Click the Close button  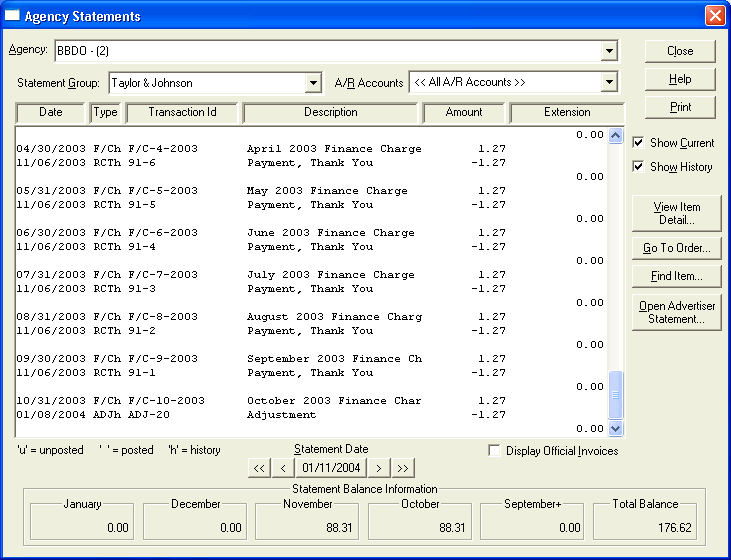tap(680, 51)
